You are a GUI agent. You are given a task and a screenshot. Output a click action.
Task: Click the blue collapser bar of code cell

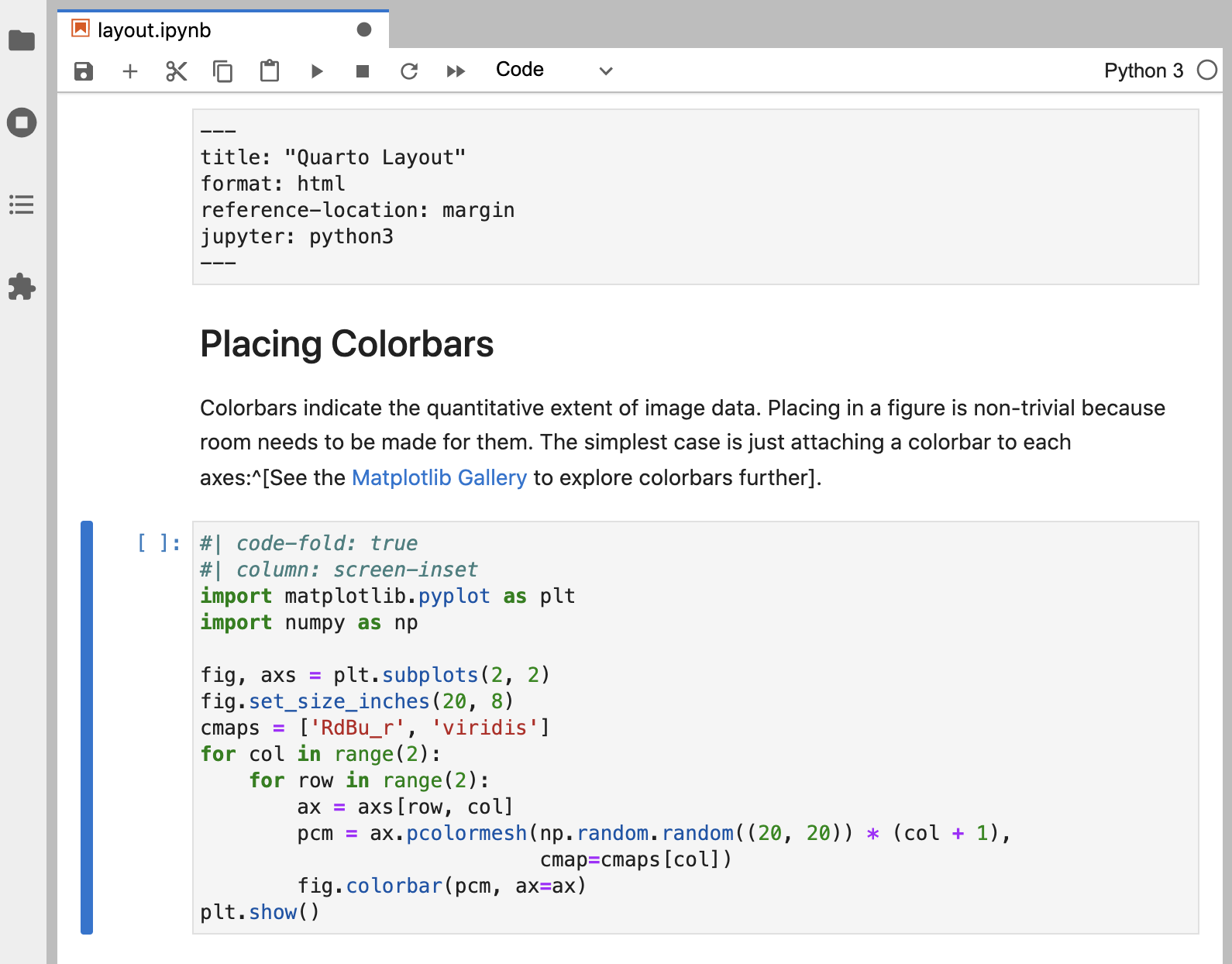coord(87,727)
